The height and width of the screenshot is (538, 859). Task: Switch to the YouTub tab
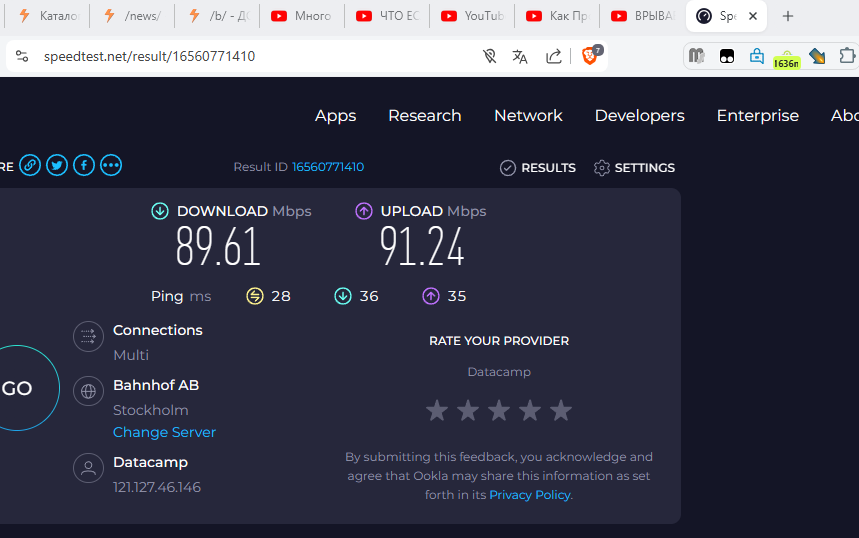click(x=472, y=16)
